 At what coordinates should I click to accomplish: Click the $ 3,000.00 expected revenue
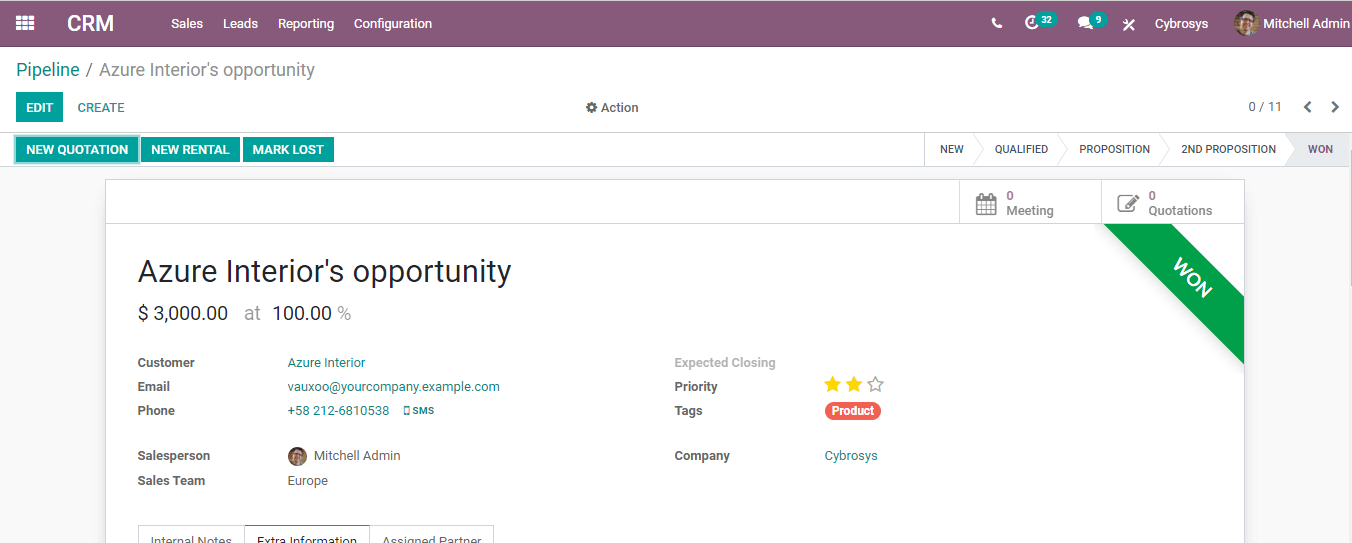coord(183,313)
